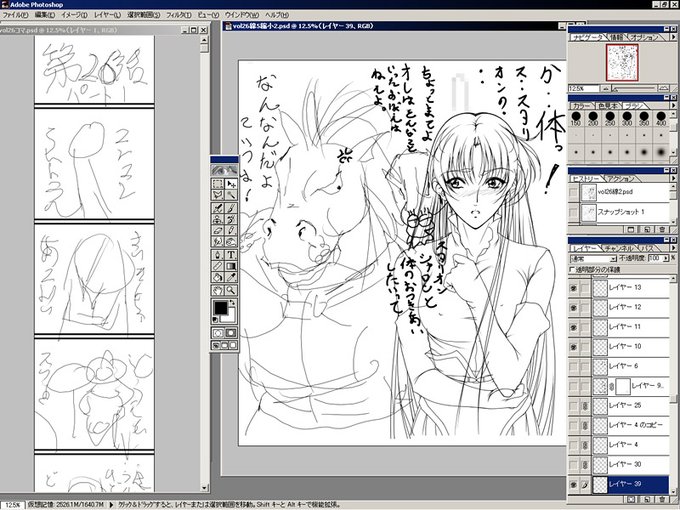
Task: Open Layers palette flyout menu arrow
Action: 673,248
